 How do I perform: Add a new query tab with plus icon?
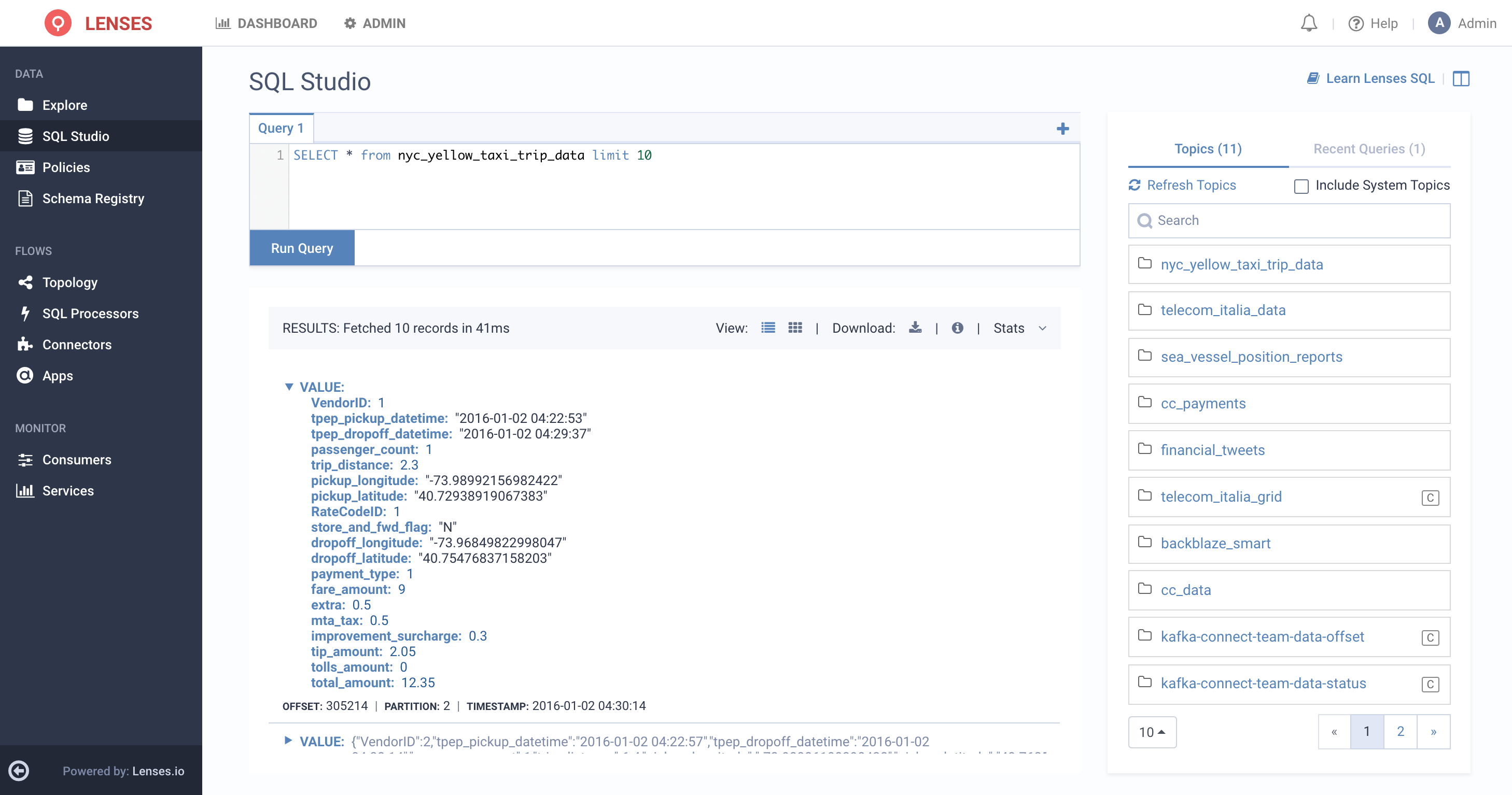click(x=1062, y=129)
